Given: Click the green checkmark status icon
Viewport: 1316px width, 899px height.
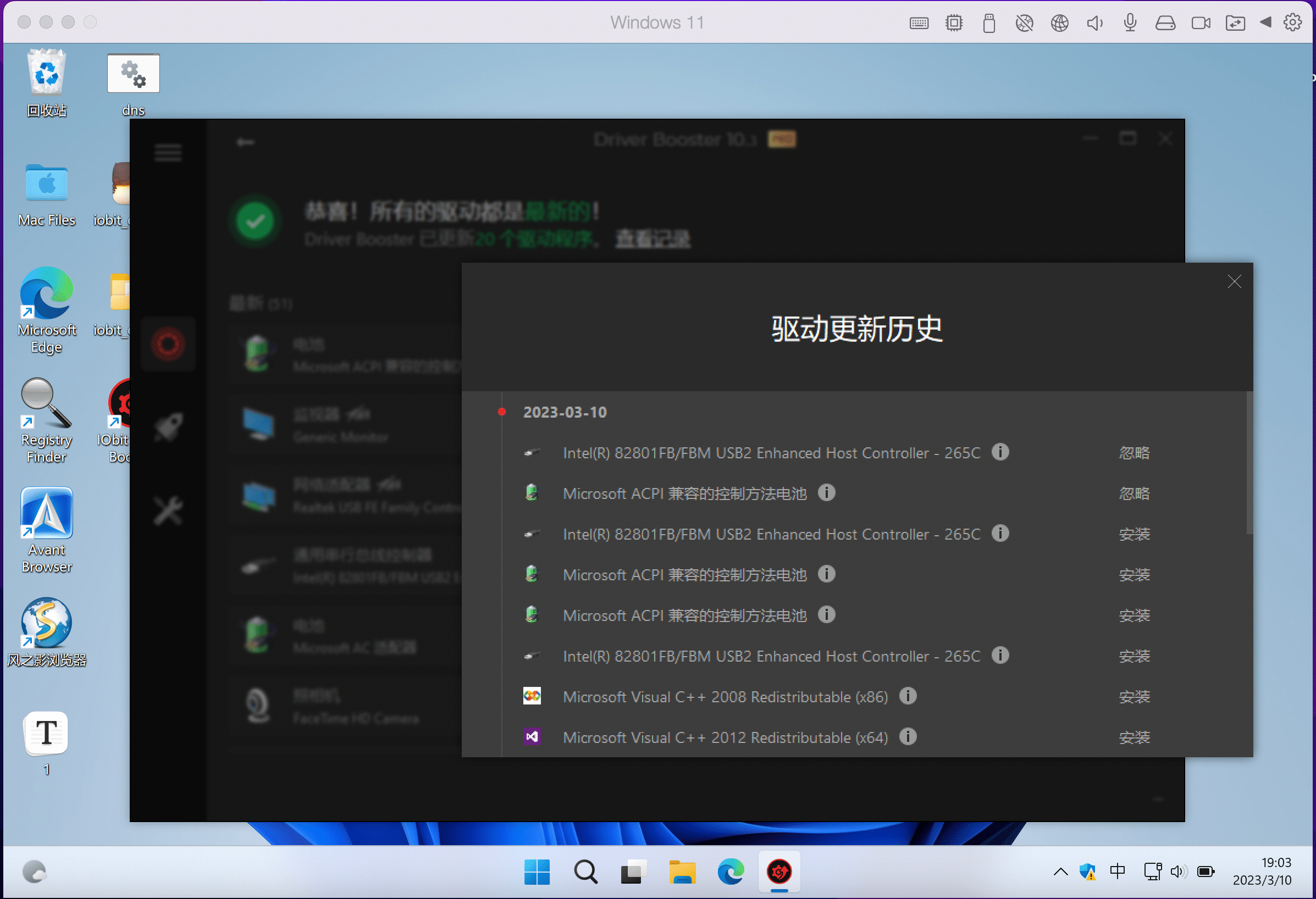Looking at the screenshot, I should [255, 221].
